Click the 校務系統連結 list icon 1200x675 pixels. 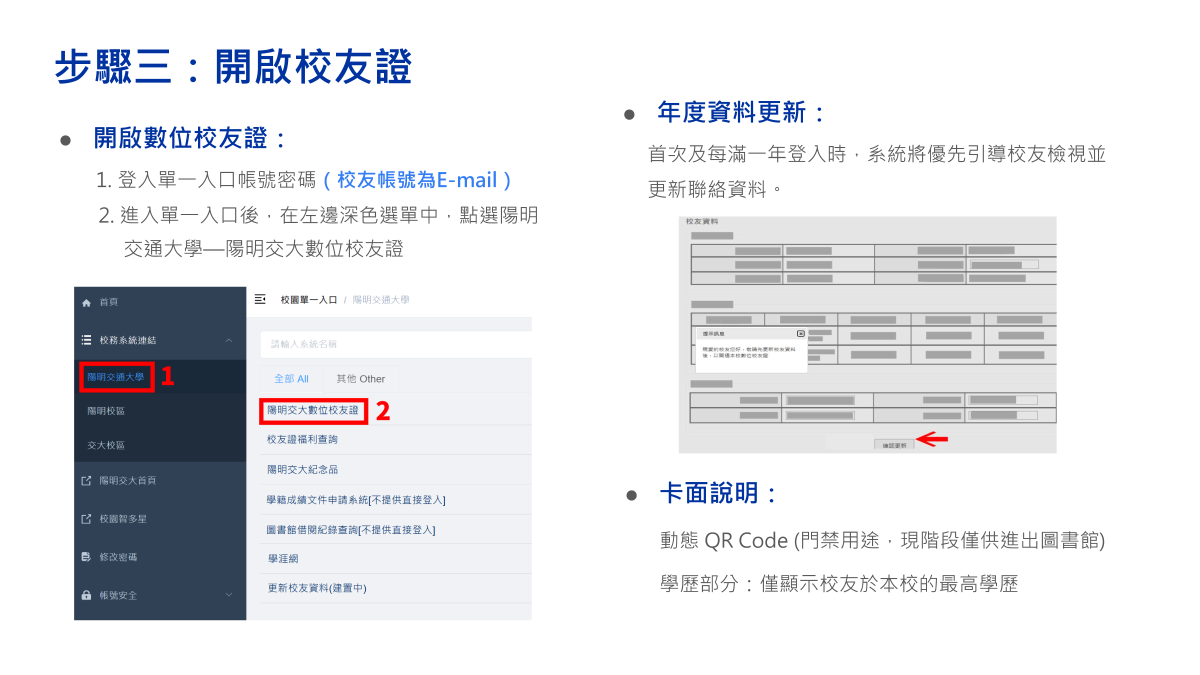click(86, 340)
